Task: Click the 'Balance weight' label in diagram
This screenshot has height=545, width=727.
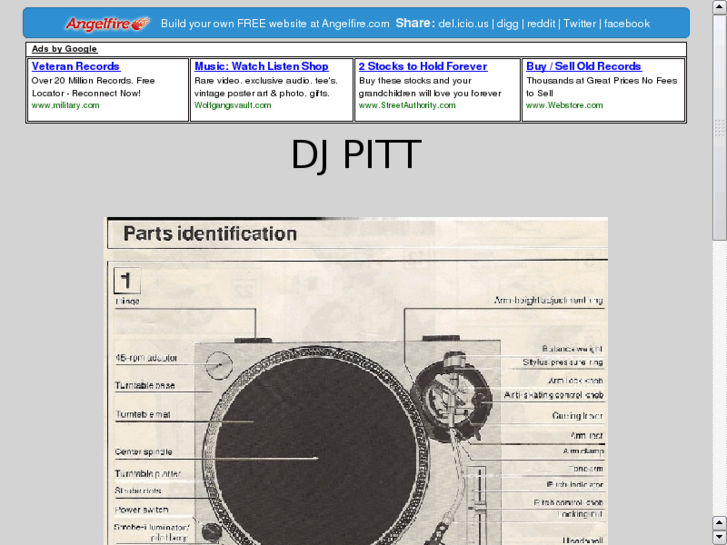Action: [573, 348]
